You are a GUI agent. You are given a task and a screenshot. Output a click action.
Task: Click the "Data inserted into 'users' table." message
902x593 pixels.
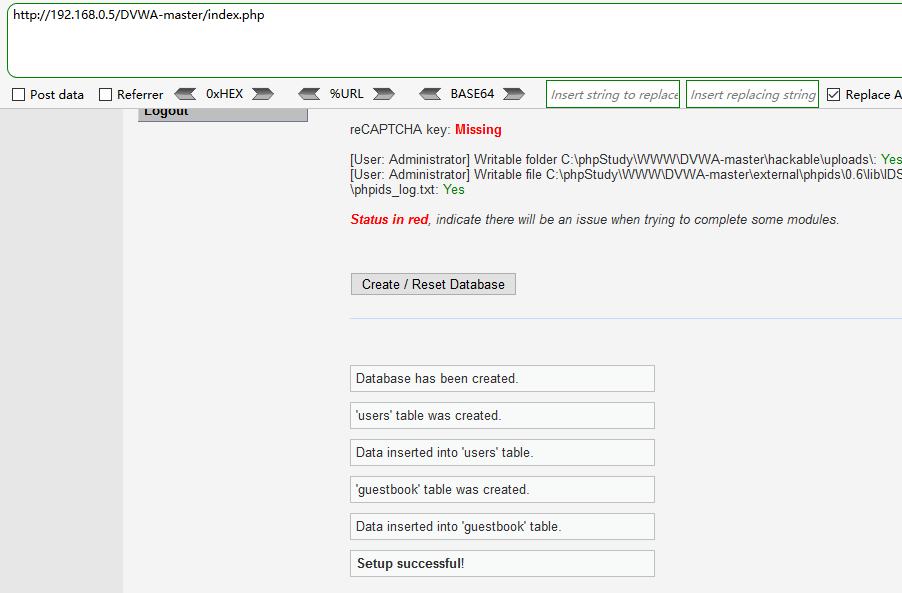502,453
